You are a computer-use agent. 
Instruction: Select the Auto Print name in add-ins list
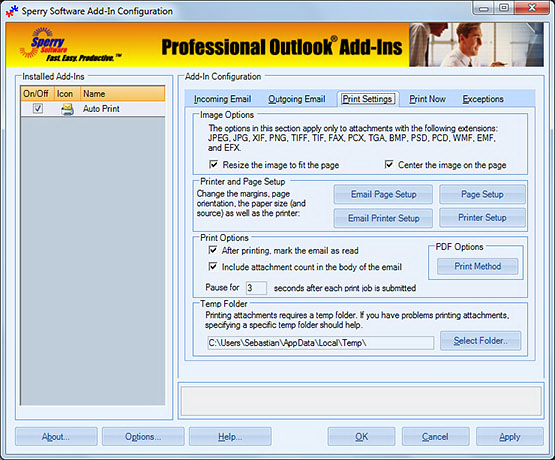101,109
